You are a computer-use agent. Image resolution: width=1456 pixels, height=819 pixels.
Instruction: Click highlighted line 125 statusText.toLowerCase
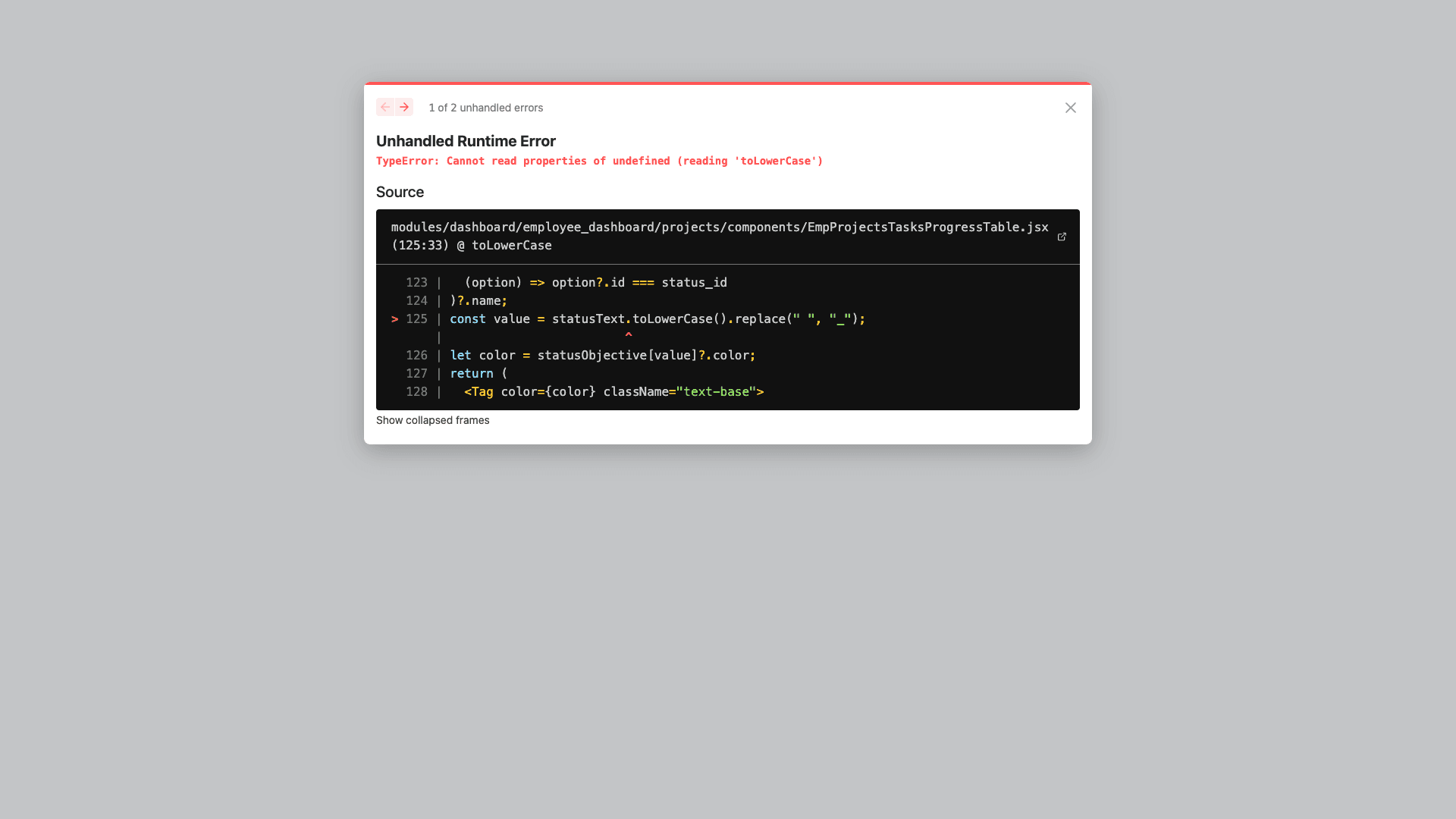[x=657, y=319]
